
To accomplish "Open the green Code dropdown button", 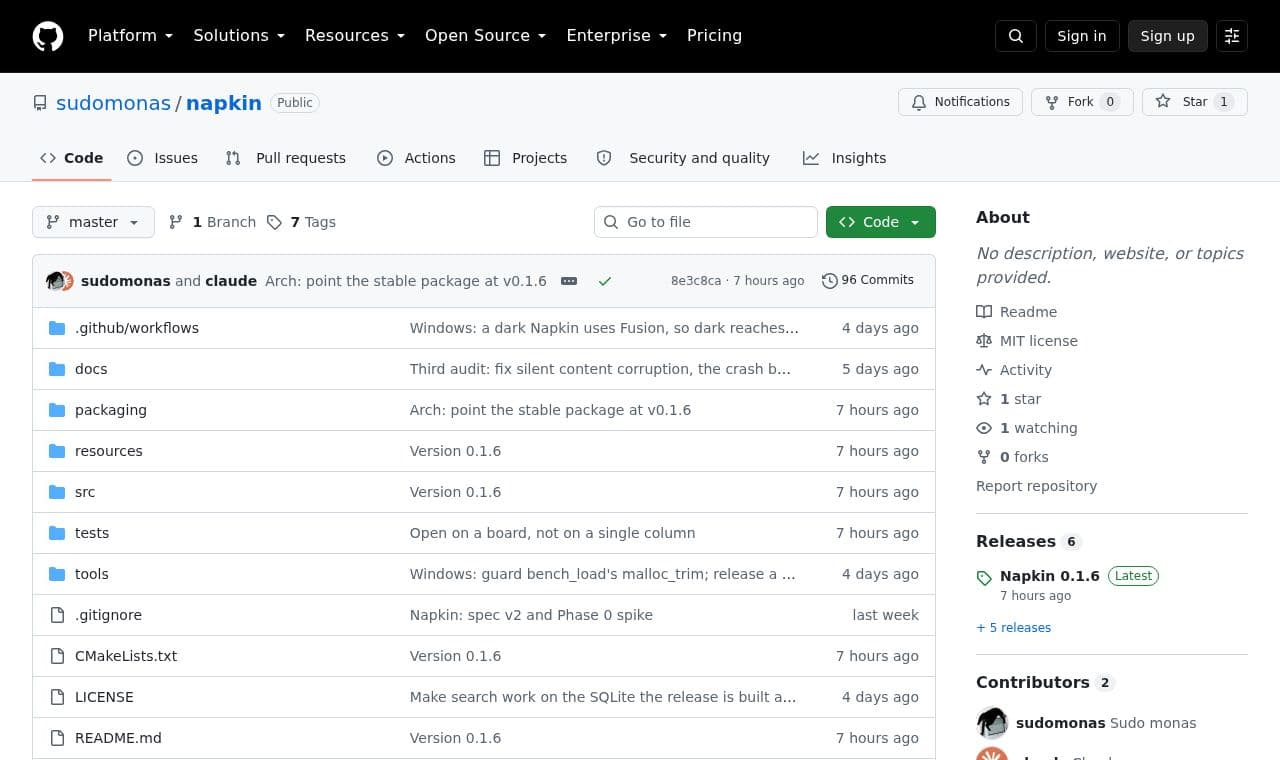I will point(881,222).
